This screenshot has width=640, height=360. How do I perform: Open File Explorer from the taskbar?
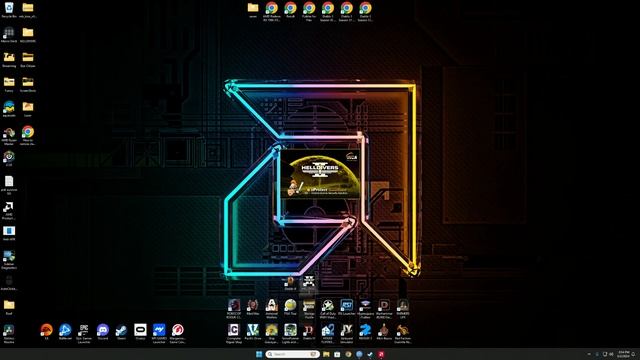tap(326, 354)
